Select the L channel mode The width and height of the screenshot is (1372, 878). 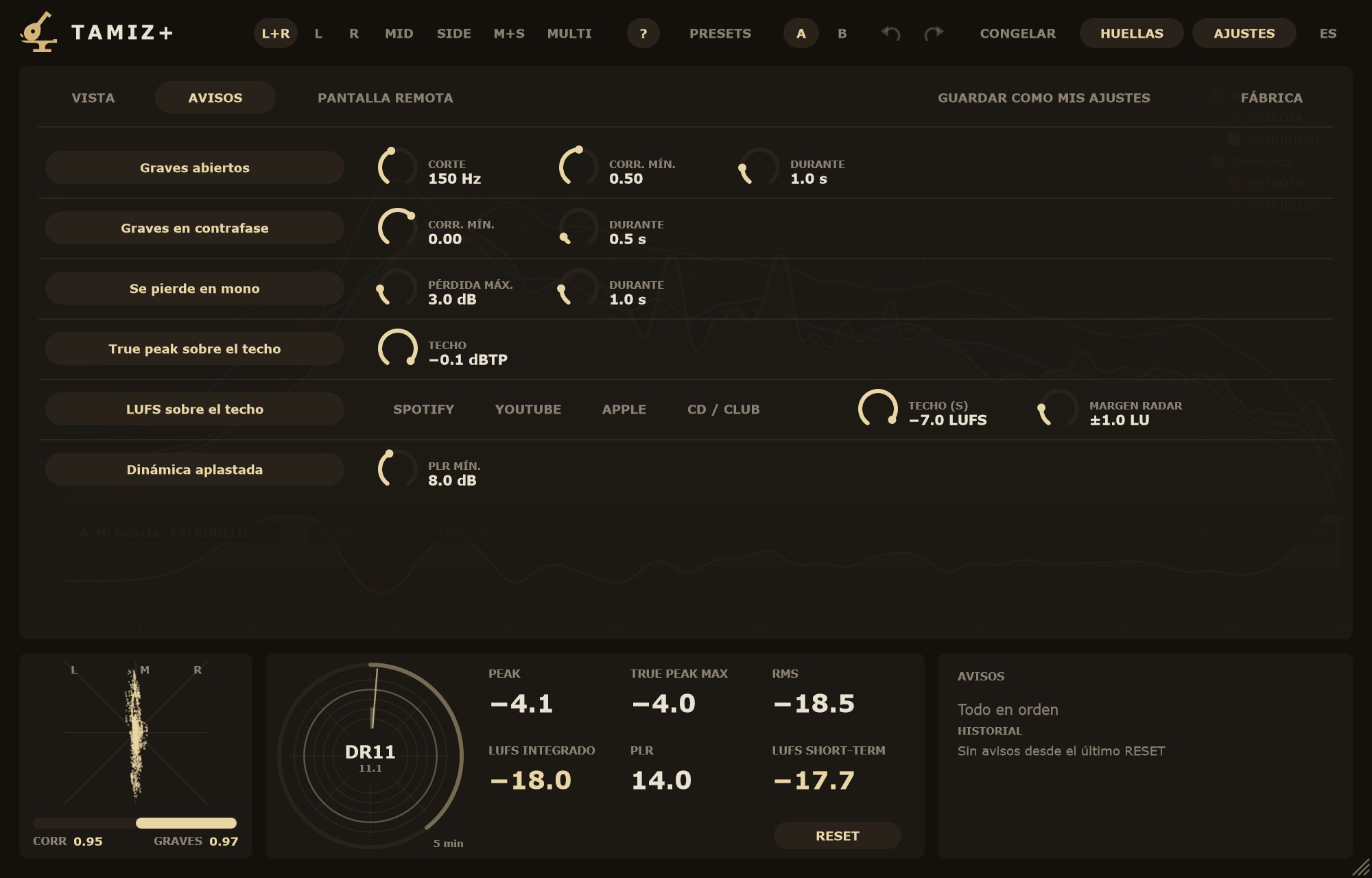pos(318,33)
